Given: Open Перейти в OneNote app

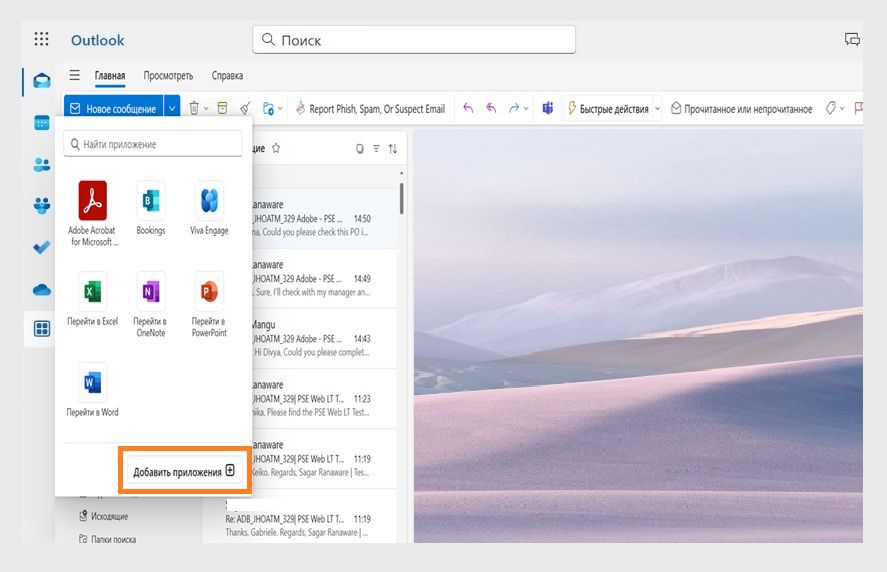Looking at the screenshot, I should click(150, 304).
